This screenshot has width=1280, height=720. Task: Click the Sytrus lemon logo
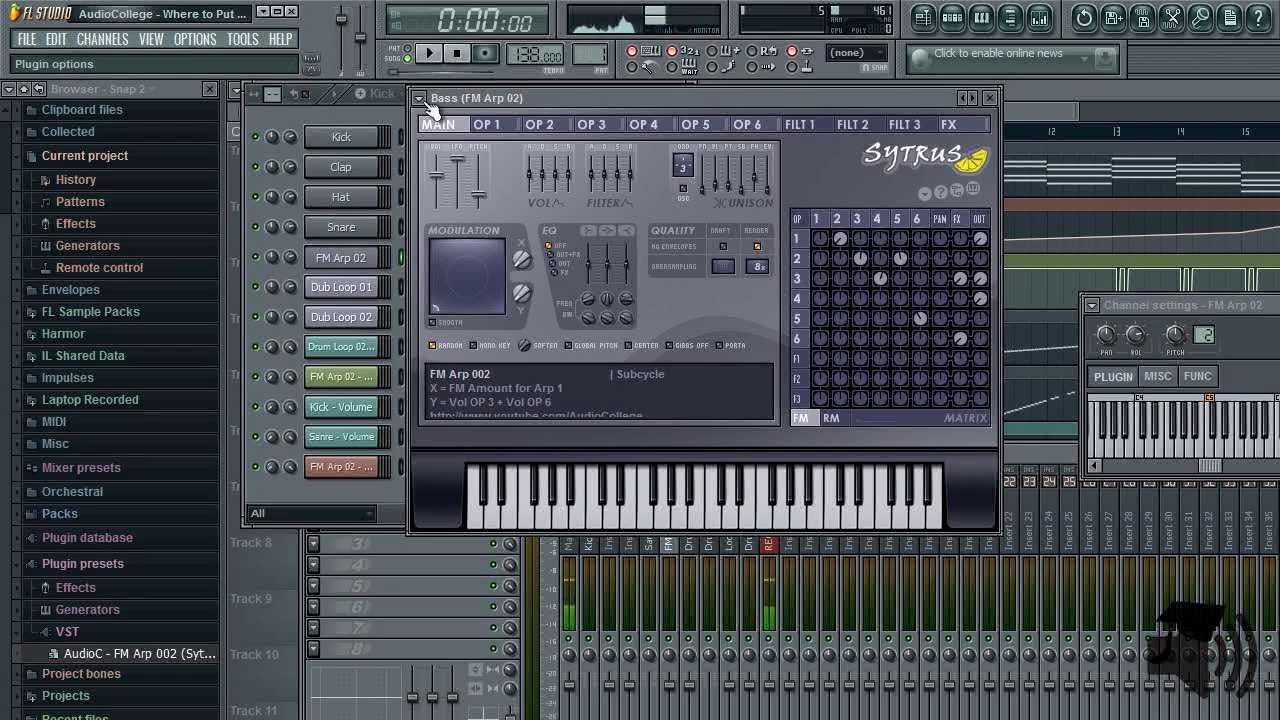tap(973, 160)
